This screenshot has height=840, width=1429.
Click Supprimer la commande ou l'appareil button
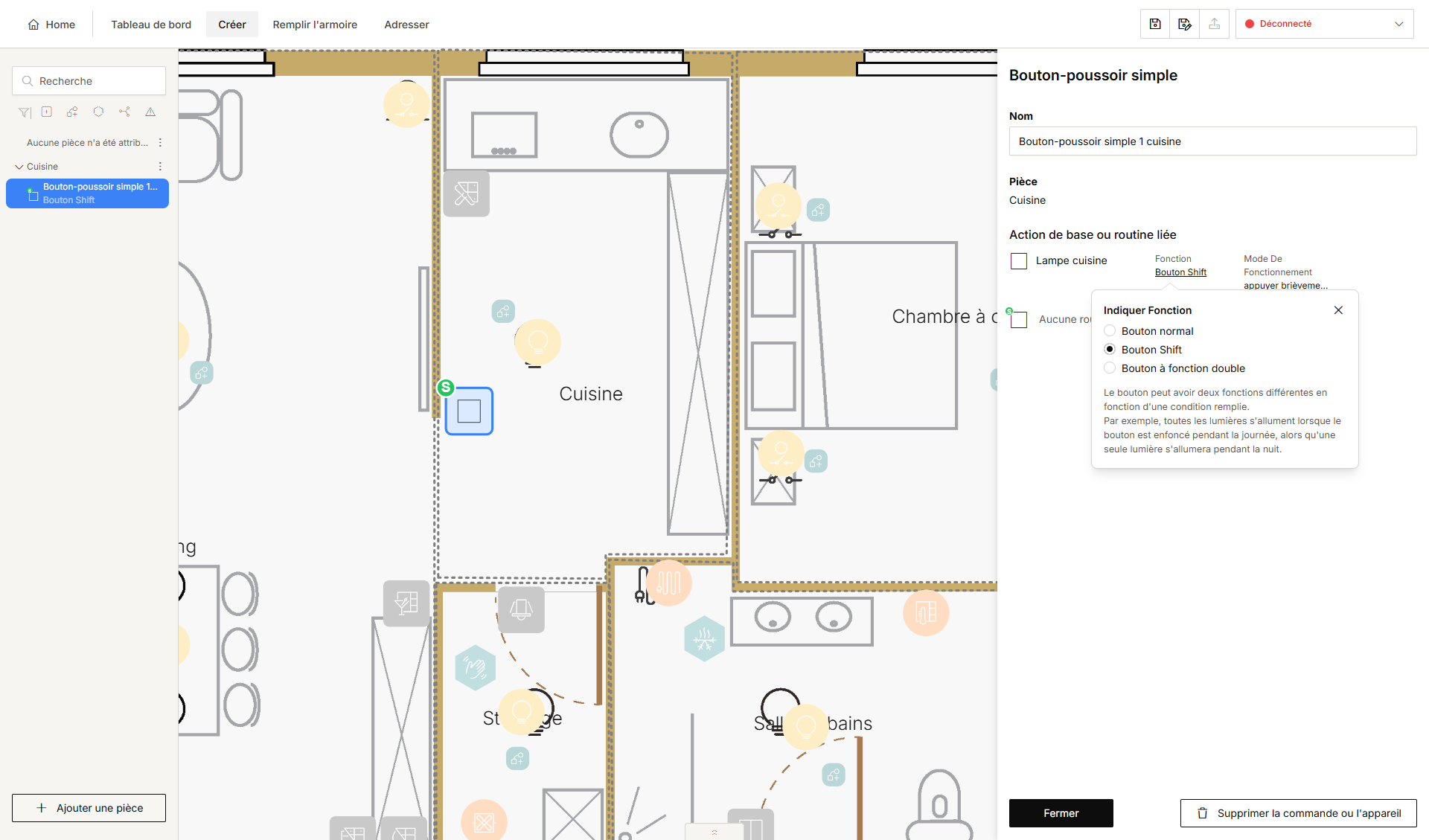tap(1298, 813)
